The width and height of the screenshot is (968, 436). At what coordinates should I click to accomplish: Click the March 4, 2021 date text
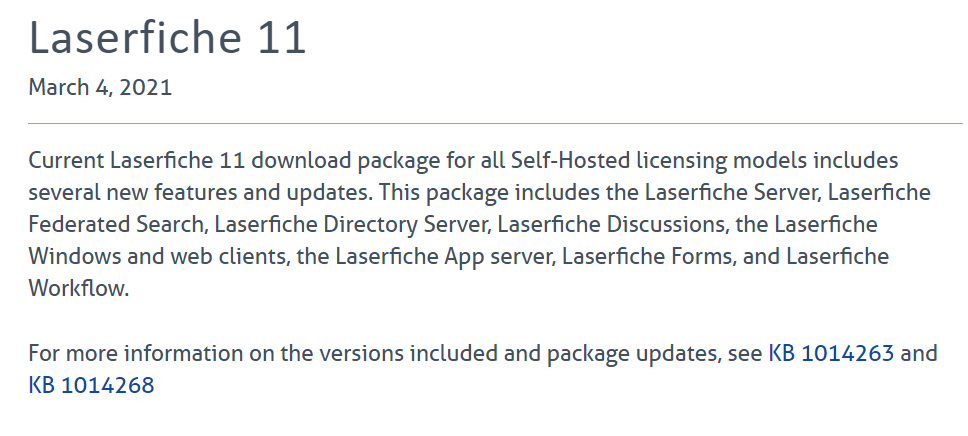point(100,88)
